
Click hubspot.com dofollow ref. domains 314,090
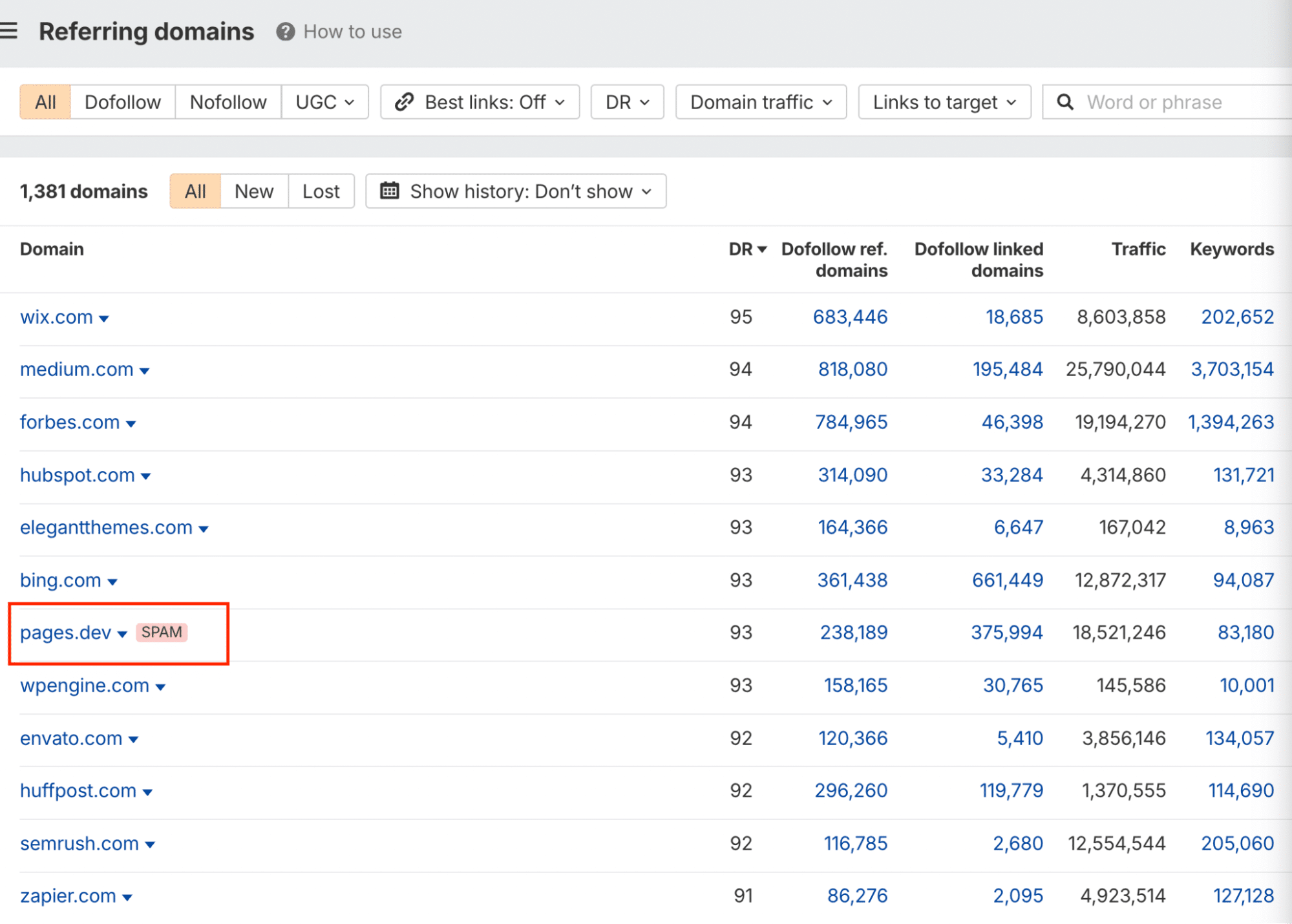pos(853,476)
